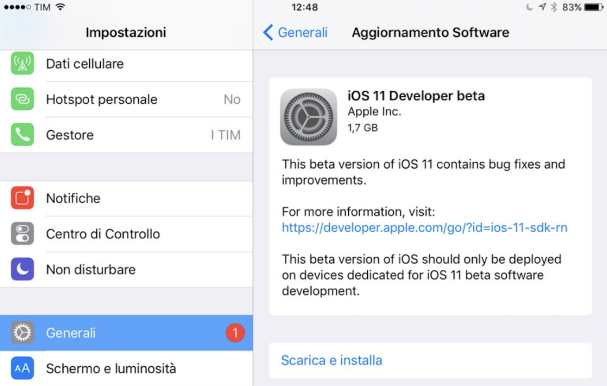Tap the Wi-Fi status icon

tap(60, 7)
